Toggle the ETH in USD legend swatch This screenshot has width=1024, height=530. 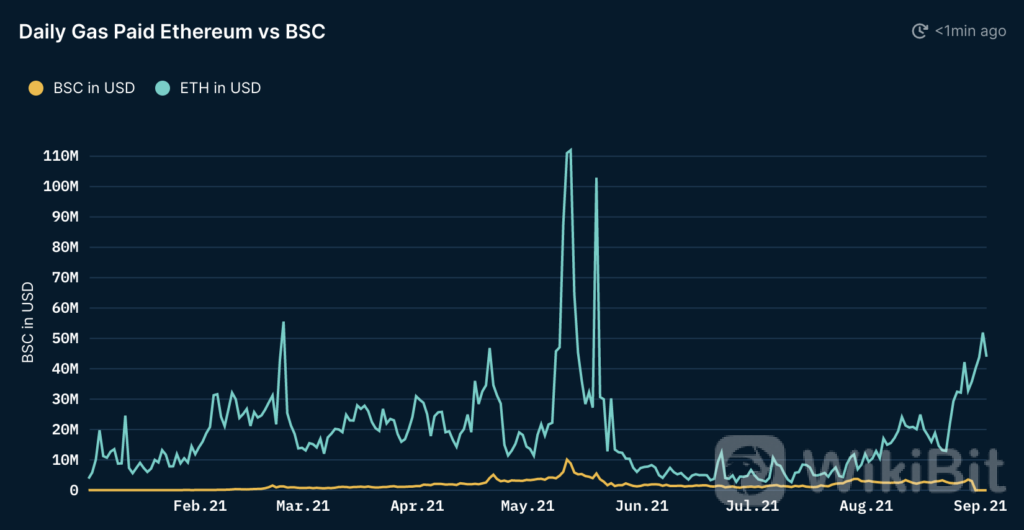(163, 88)
